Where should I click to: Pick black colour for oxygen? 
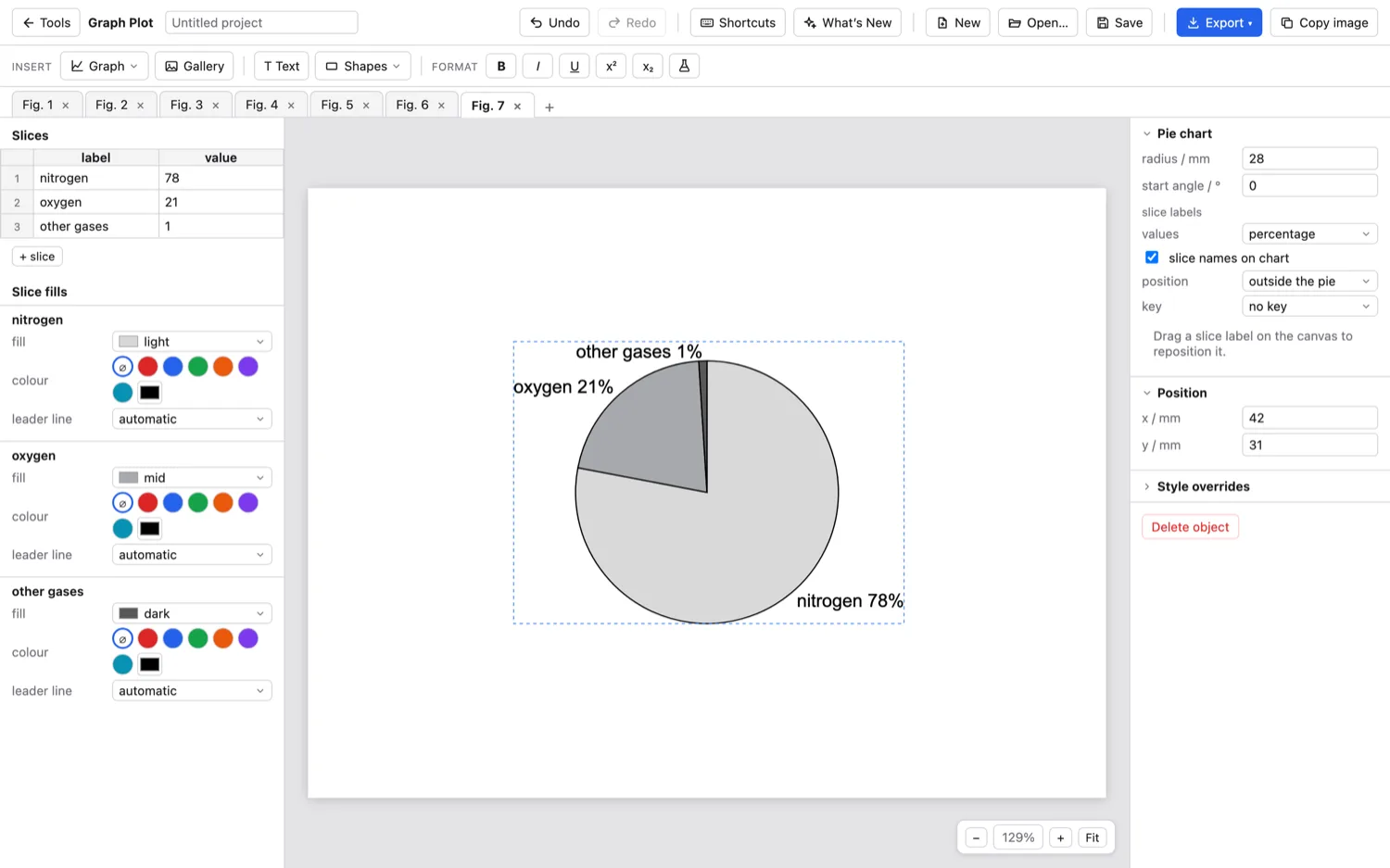click(149, 529)
